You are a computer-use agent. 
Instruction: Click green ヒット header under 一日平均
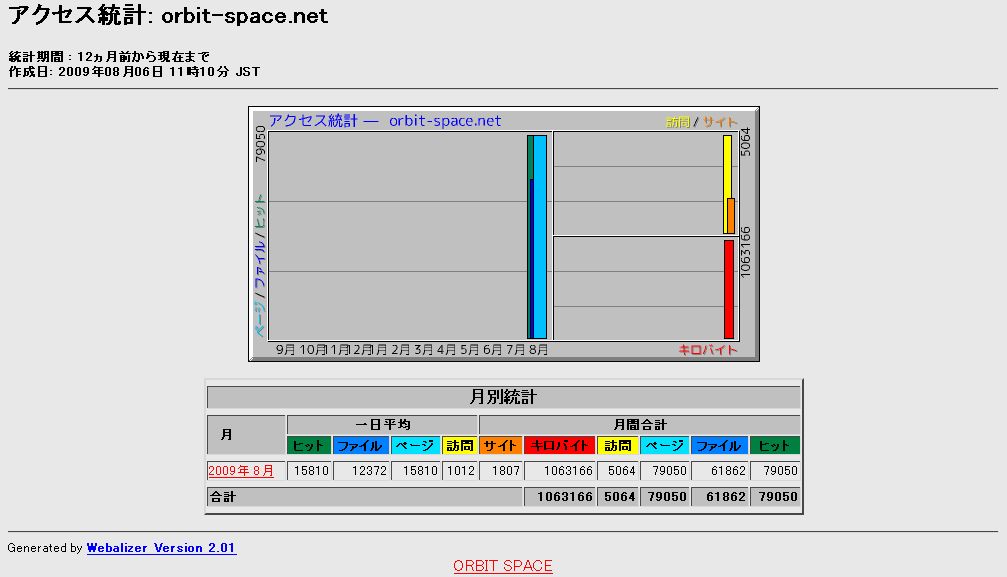click(x=309, y=446)
